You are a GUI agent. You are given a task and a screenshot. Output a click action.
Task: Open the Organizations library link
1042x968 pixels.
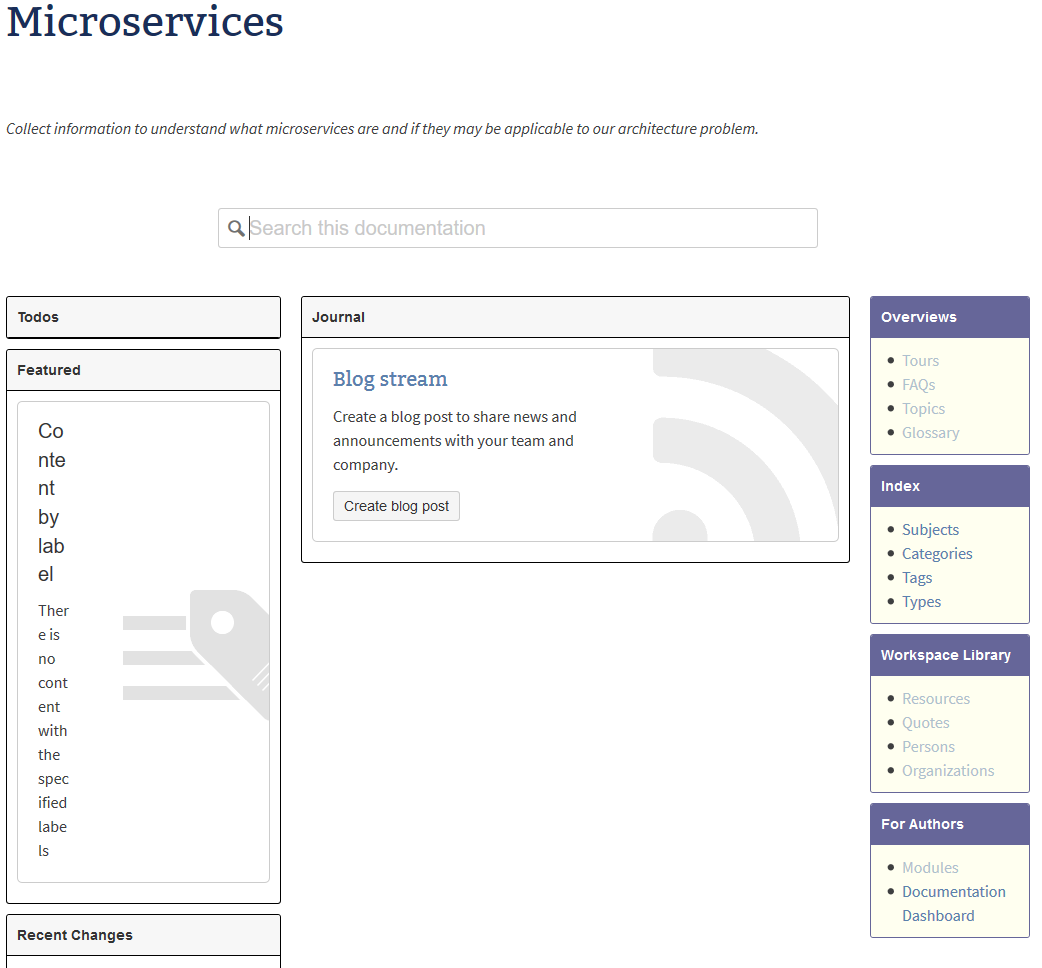pyautogui.click(x=948, y=771)
